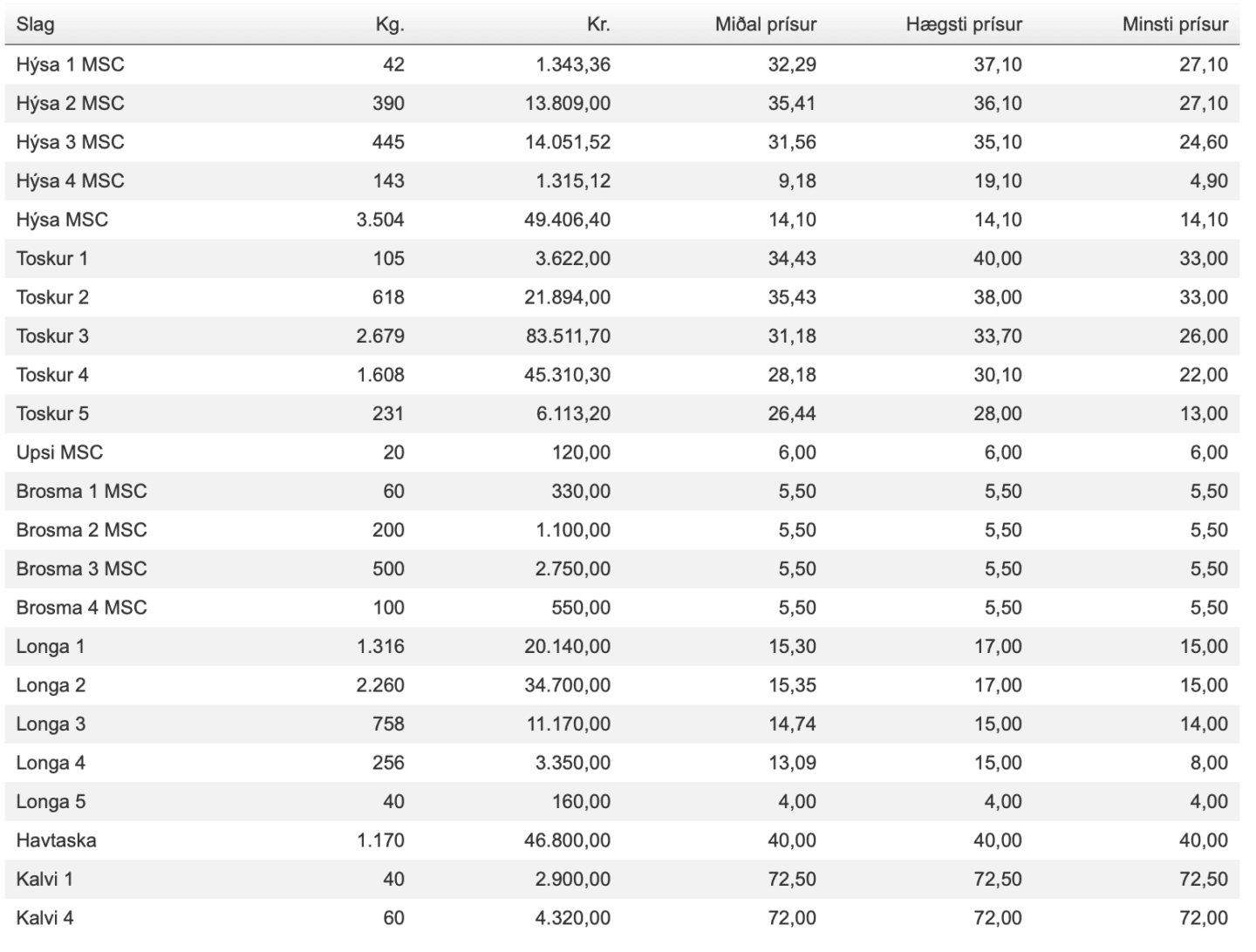
Task: Select the Brosma 2 MSC row
Action: pyautogui.click(x=622, y=530)
